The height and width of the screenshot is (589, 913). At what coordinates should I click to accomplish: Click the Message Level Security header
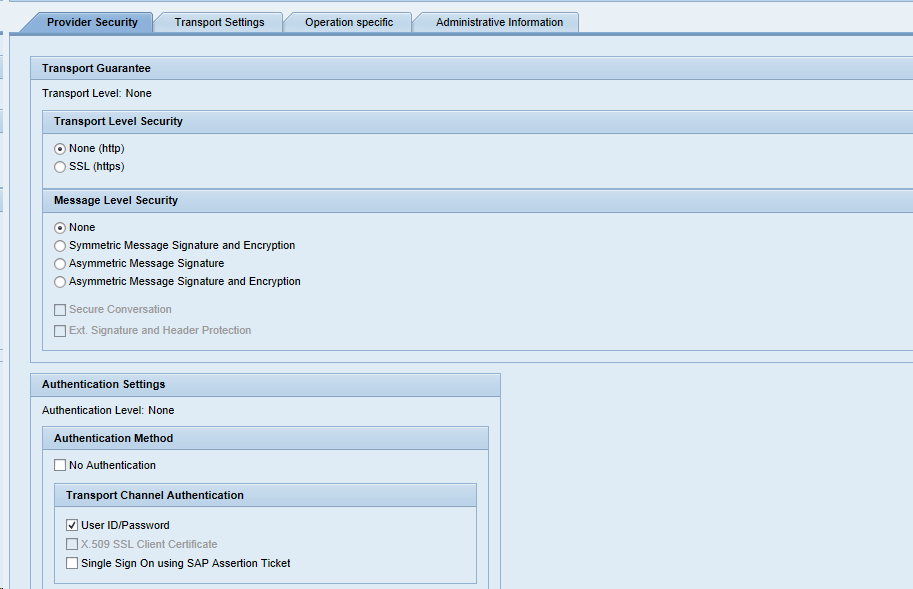click(x=115, y=200)
